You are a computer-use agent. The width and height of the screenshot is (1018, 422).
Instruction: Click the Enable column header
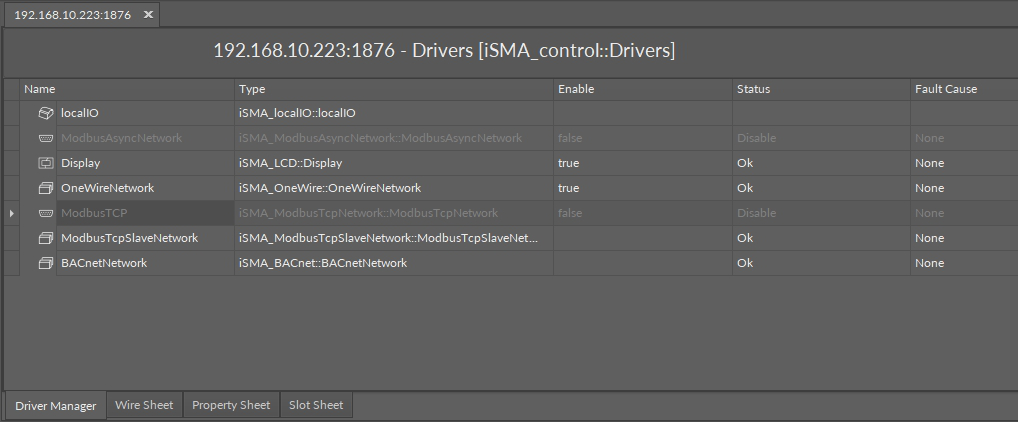click(576, 89)
